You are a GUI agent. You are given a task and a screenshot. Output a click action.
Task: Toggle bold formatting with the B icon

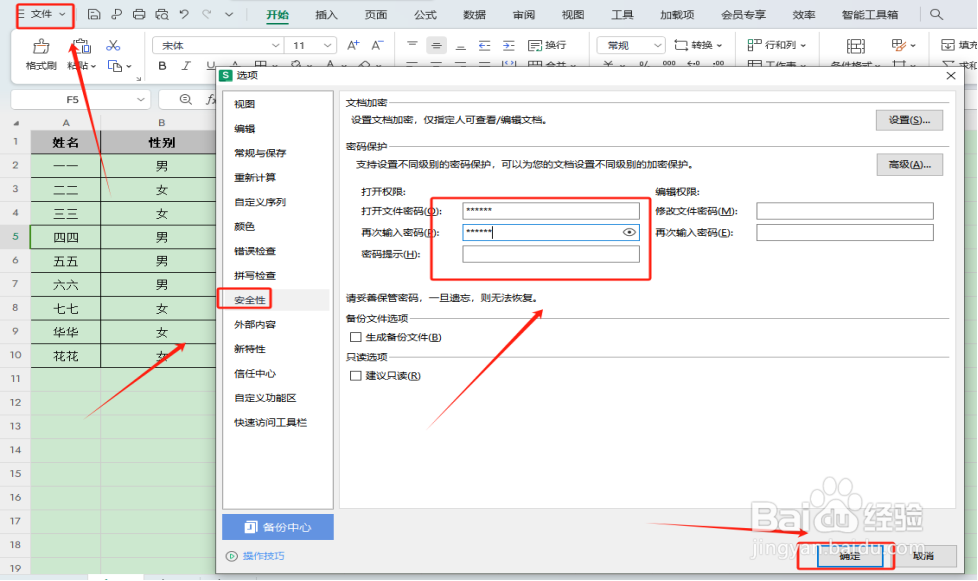tap(161, 65)
